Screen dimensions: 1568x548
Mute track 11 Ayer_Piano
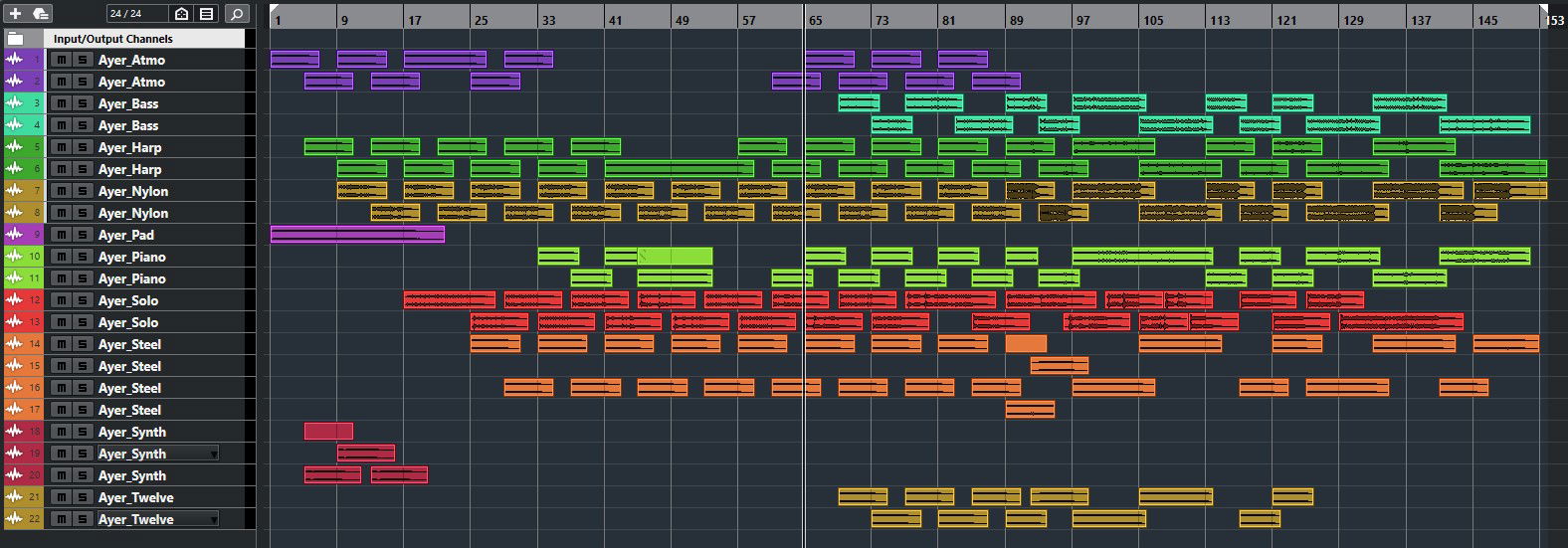click(62, 278)
